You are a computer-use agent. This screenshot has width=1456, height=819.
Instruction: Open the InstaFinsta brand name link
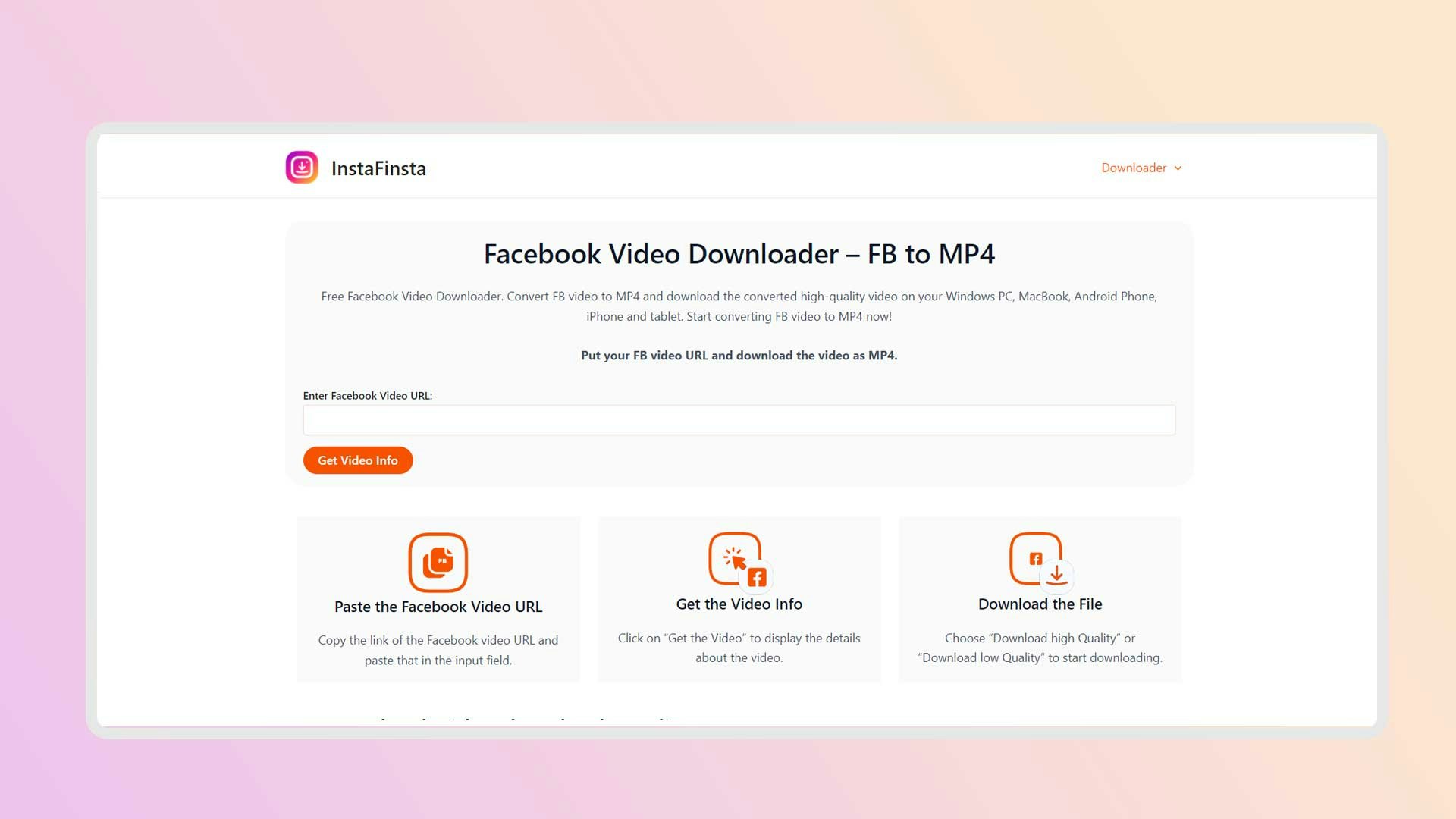[378, 168]
